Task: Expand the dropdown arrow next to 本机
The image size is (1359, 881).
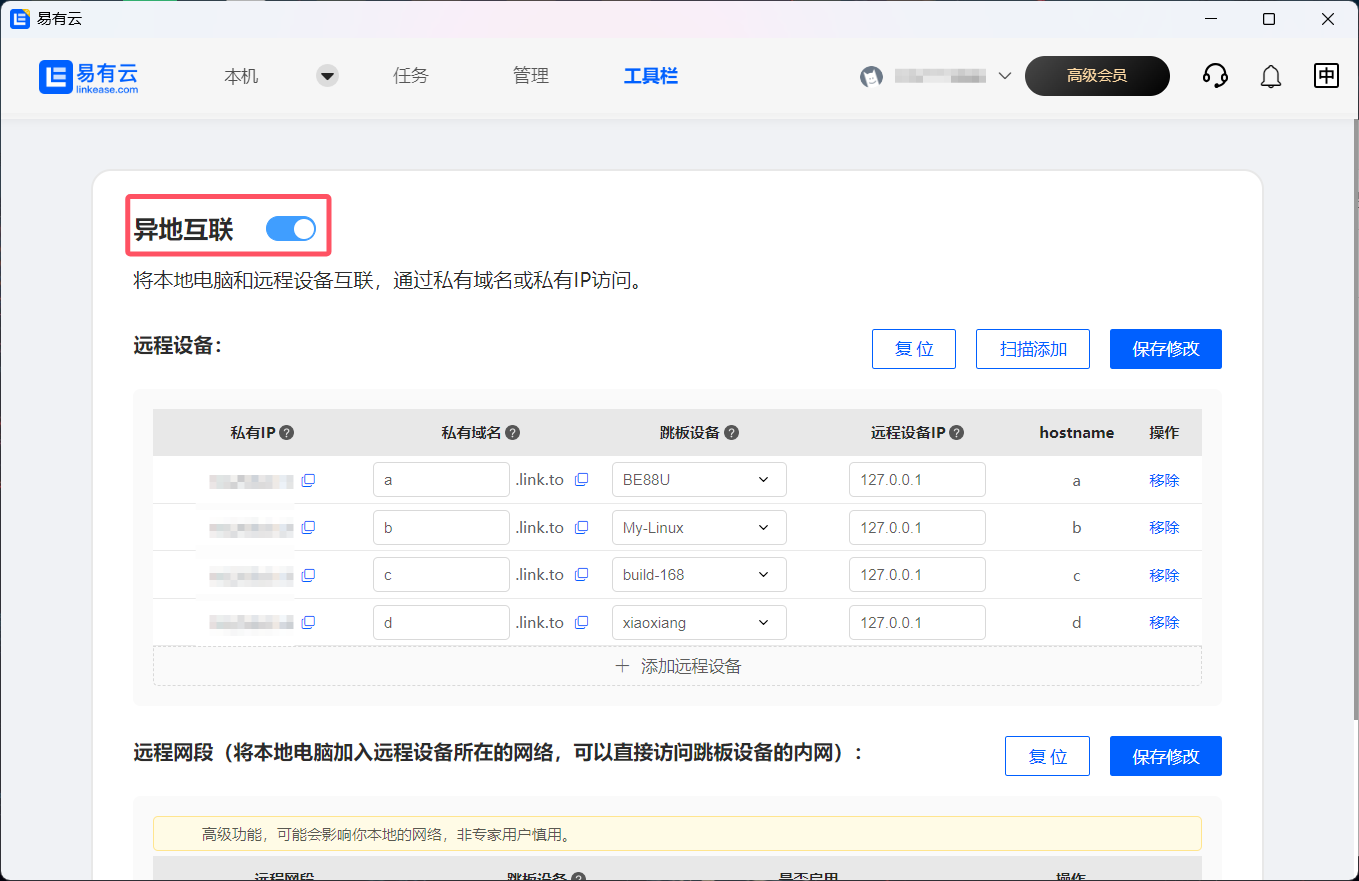Action: coord(327,76)
